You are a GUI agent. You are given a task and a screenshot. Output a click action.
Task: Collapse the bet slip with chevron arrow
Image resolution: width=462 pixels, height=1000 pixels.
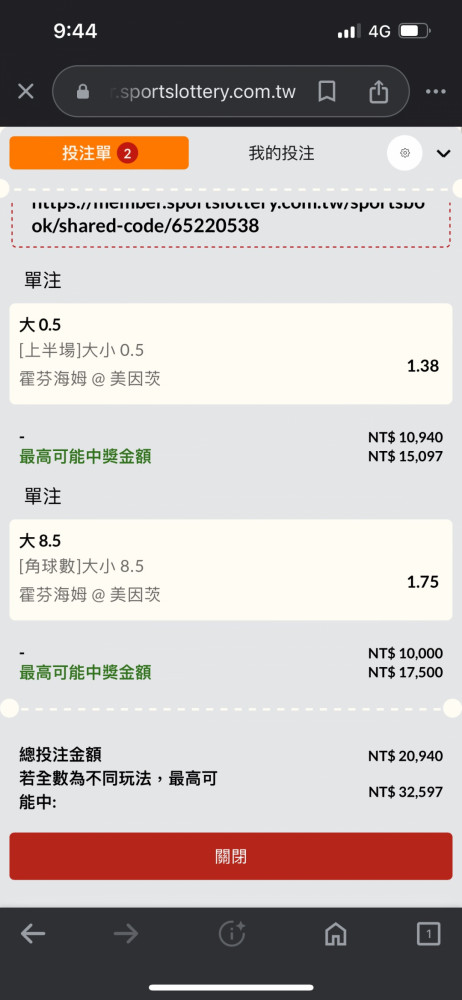[x=443, y=153]
